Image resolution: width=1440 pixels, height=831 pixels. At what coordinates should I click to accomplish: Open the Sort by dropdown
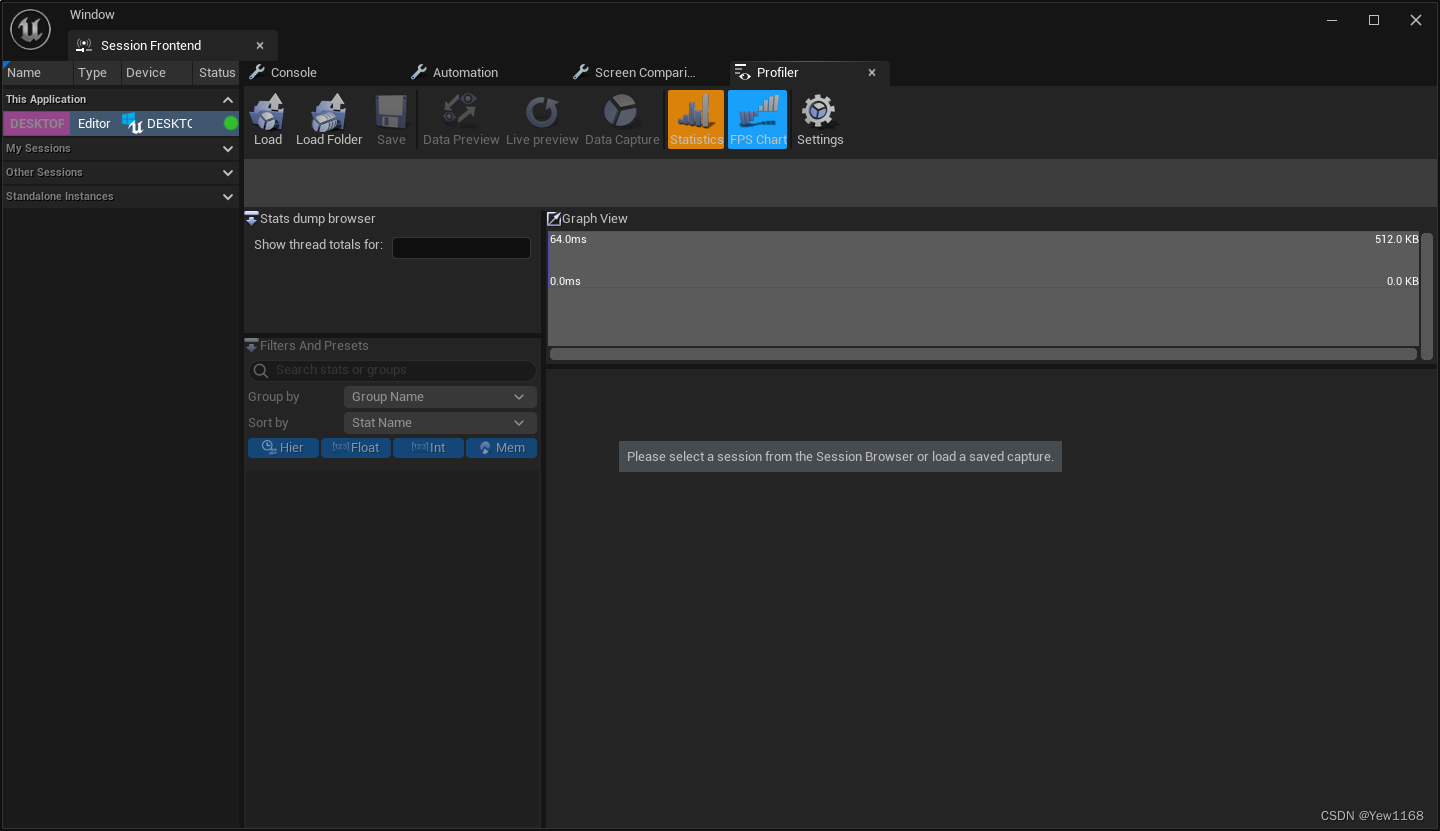(x=440, y=423)
